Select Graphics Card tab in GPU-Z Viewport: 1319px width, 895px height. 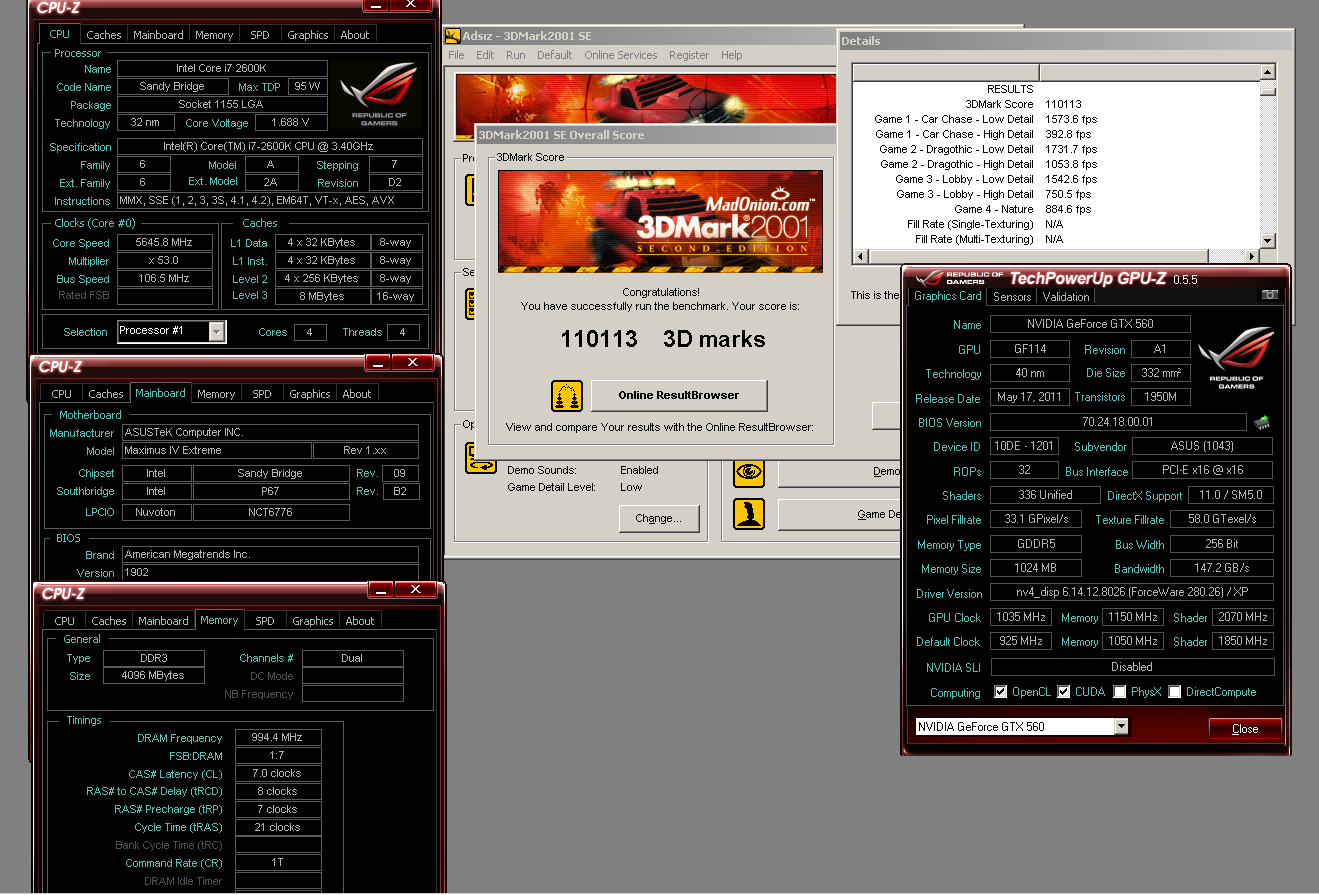[948, 296]
